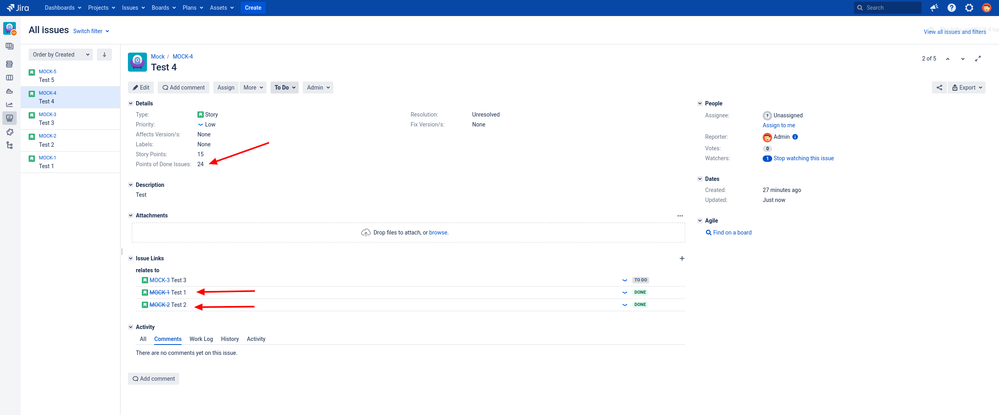Switch to the All activity tab
Image resolution: width=999 pixels, height=415 pixels.
click(x=143, y=339)
